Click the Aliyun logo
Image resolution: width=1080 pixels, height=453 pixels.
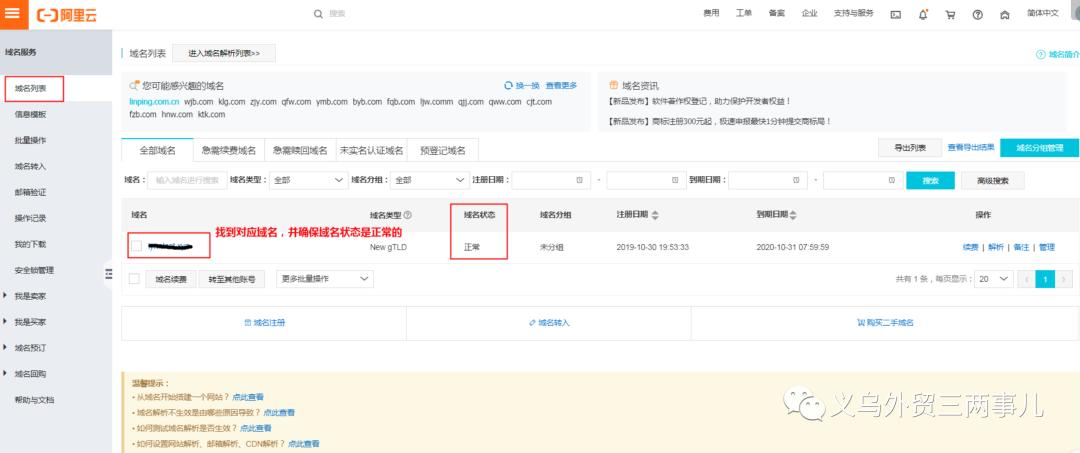66,15
